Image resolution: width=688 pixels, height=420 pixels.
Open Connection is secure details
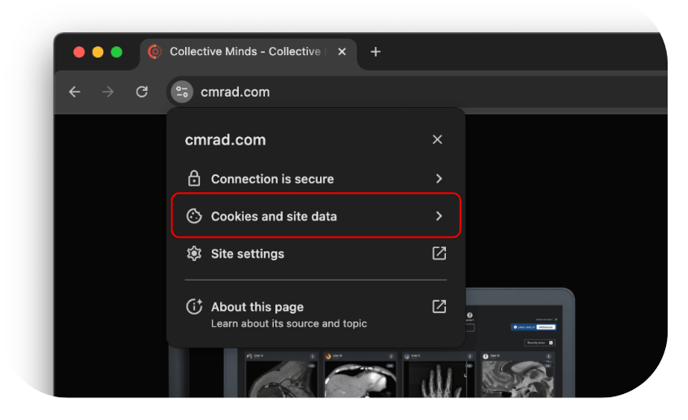pos(316,179)
